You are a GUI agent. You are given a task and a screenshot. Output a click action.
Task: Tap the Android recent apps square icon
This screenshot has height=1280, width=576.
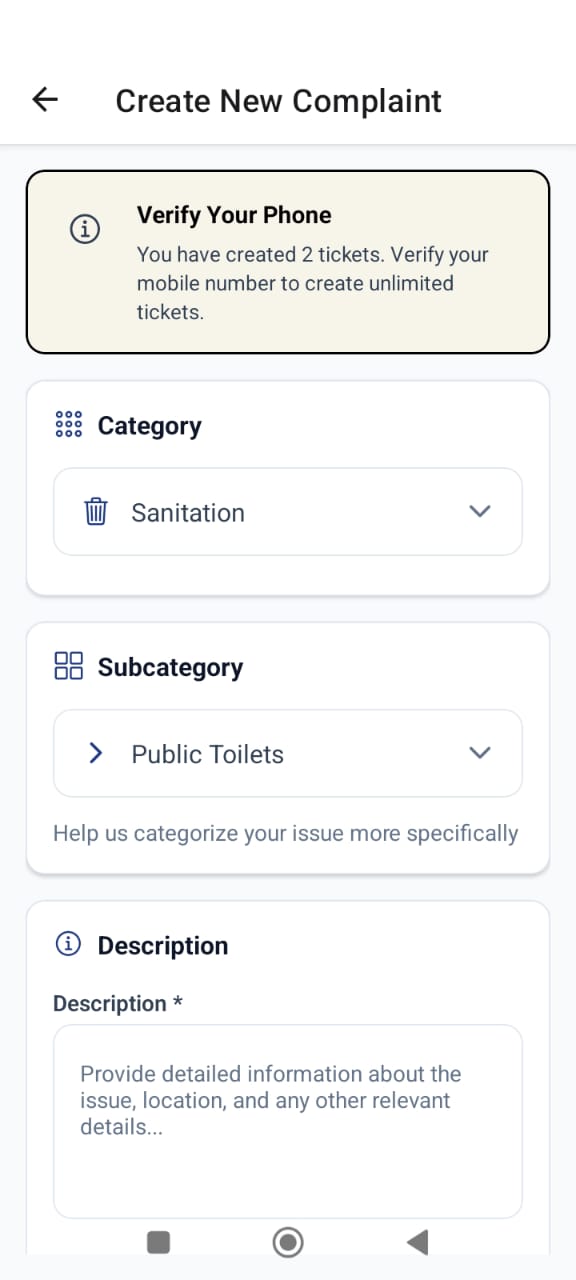point(158,1242)
